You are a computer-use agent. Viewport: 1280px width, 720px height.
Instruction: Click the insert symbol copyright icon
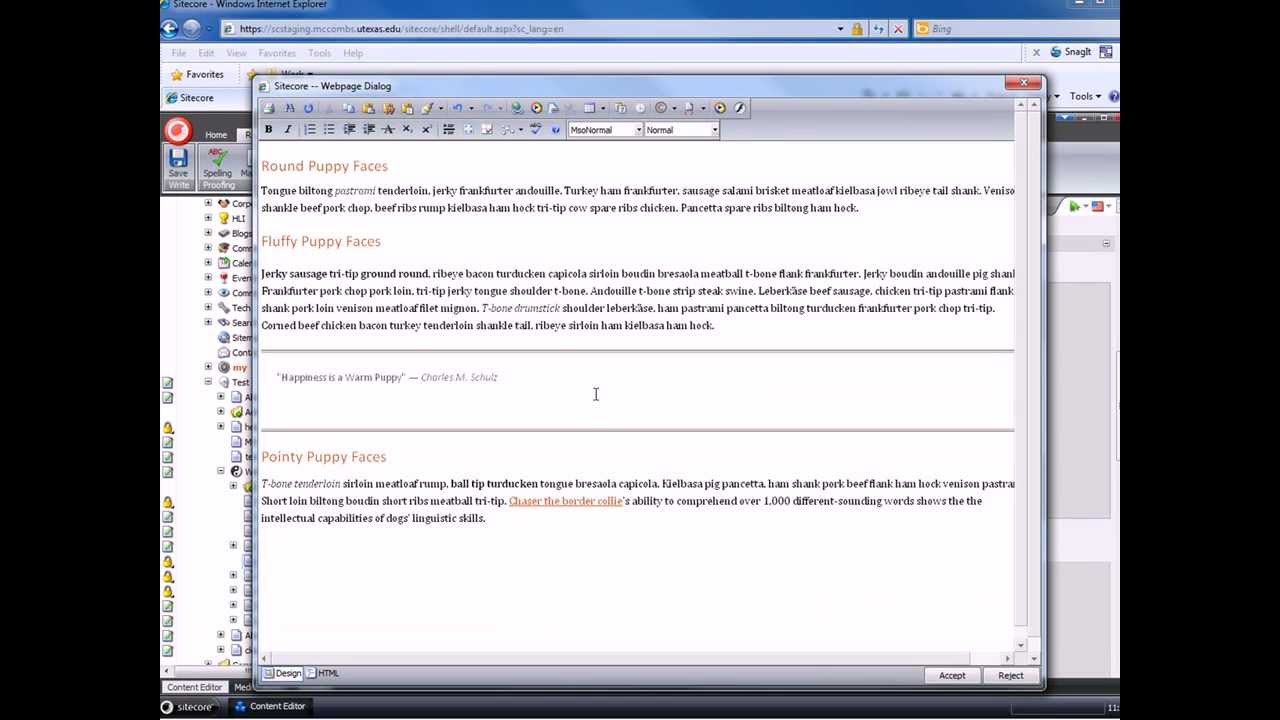point(660,108)
